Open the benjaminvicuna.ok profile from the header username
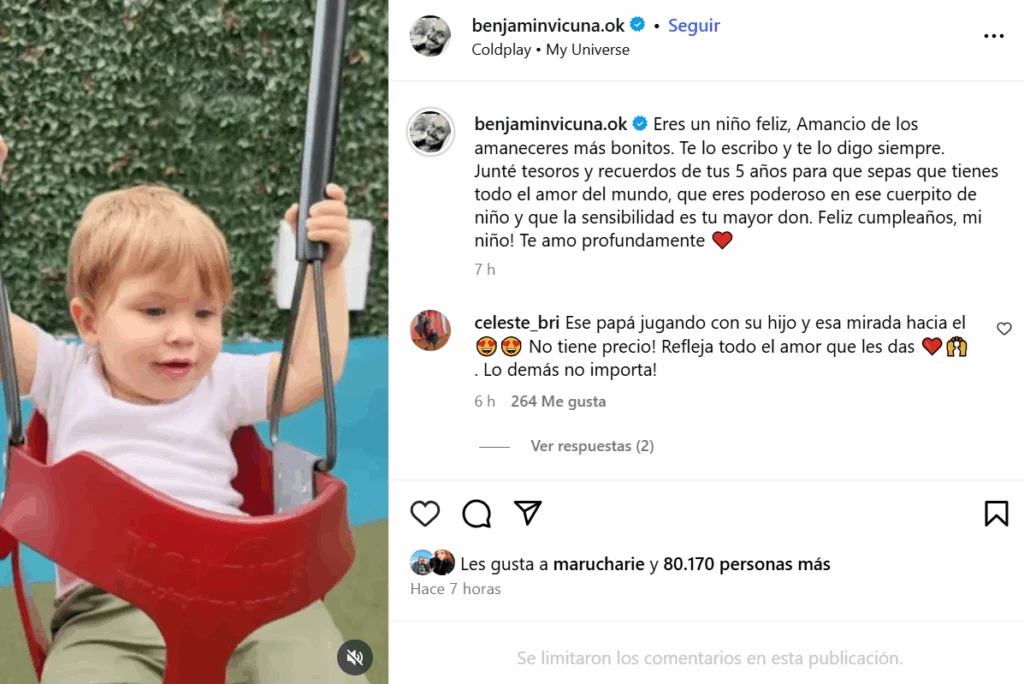The height and width of the screenshot is (684, 1024). [x=548, y=25]
